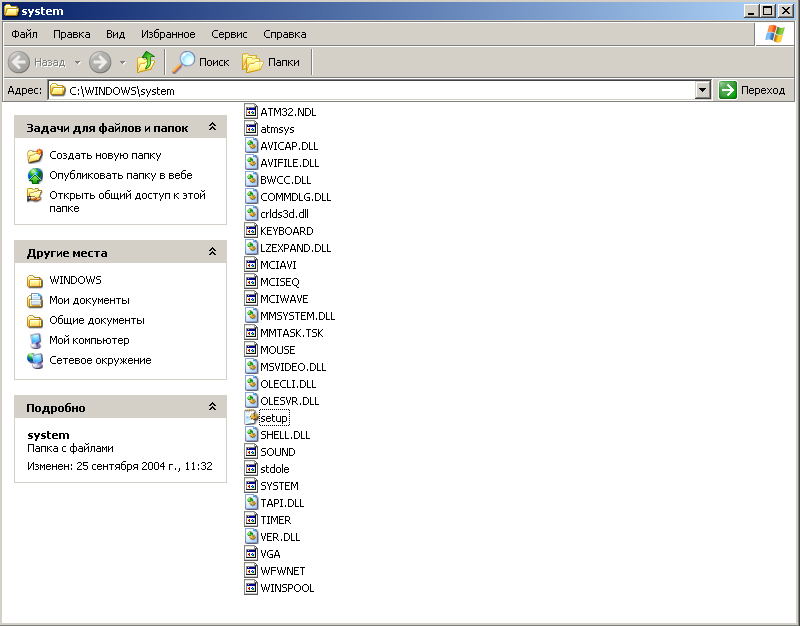Click the system folder icon in title bar
This screenshot has width=800, height=626.
[11, 10]
